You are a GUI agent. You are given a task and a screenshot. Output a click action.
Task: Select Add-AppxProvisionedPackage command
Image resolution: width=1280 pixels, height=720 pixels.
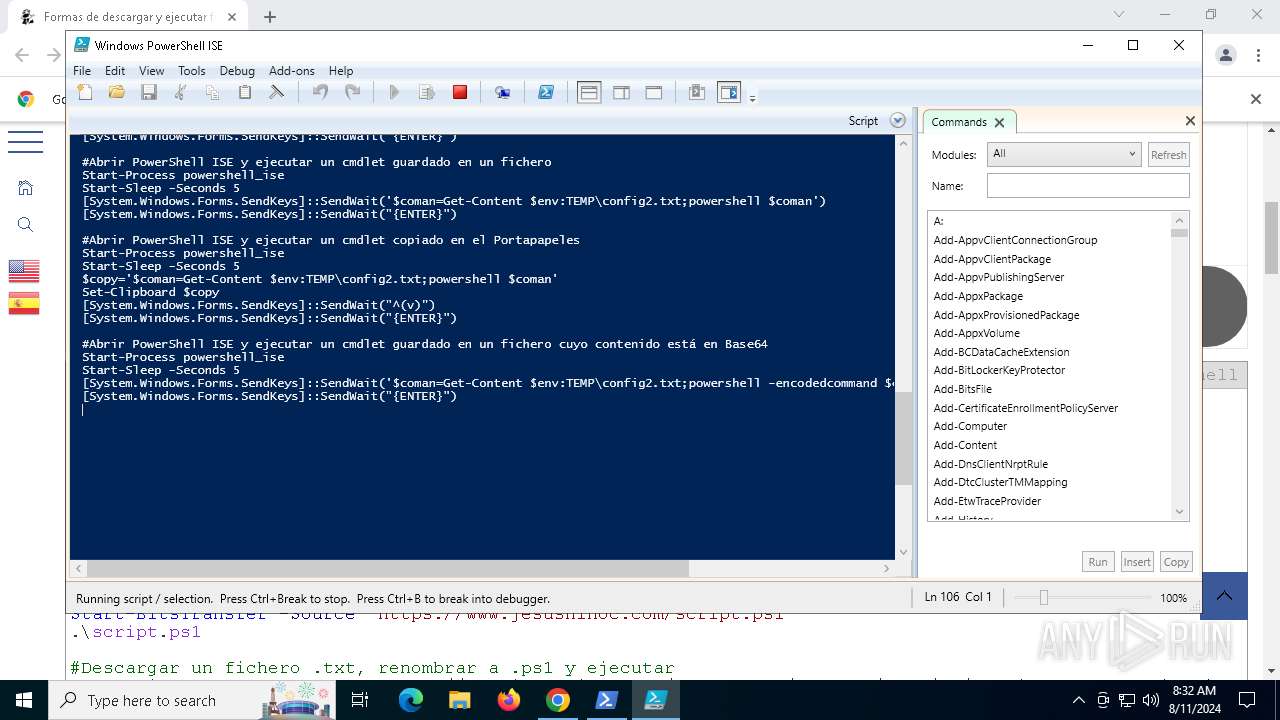coord(1006,315)
